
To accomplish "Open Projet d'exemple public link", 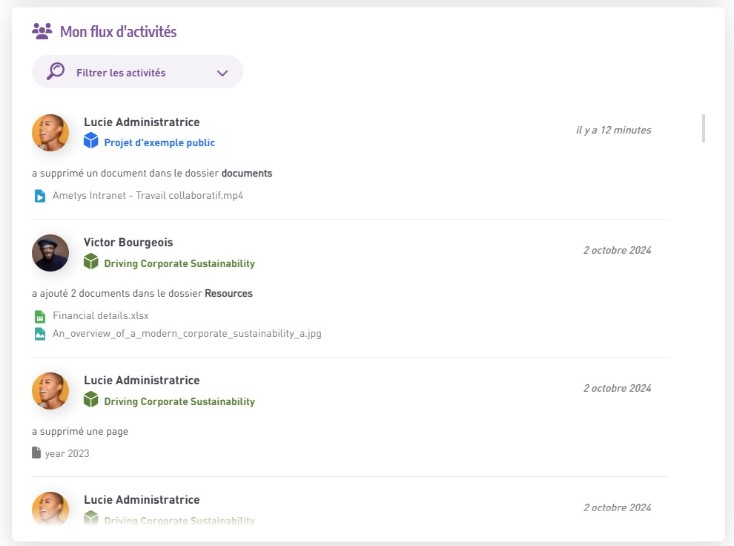I will (159, 143).
